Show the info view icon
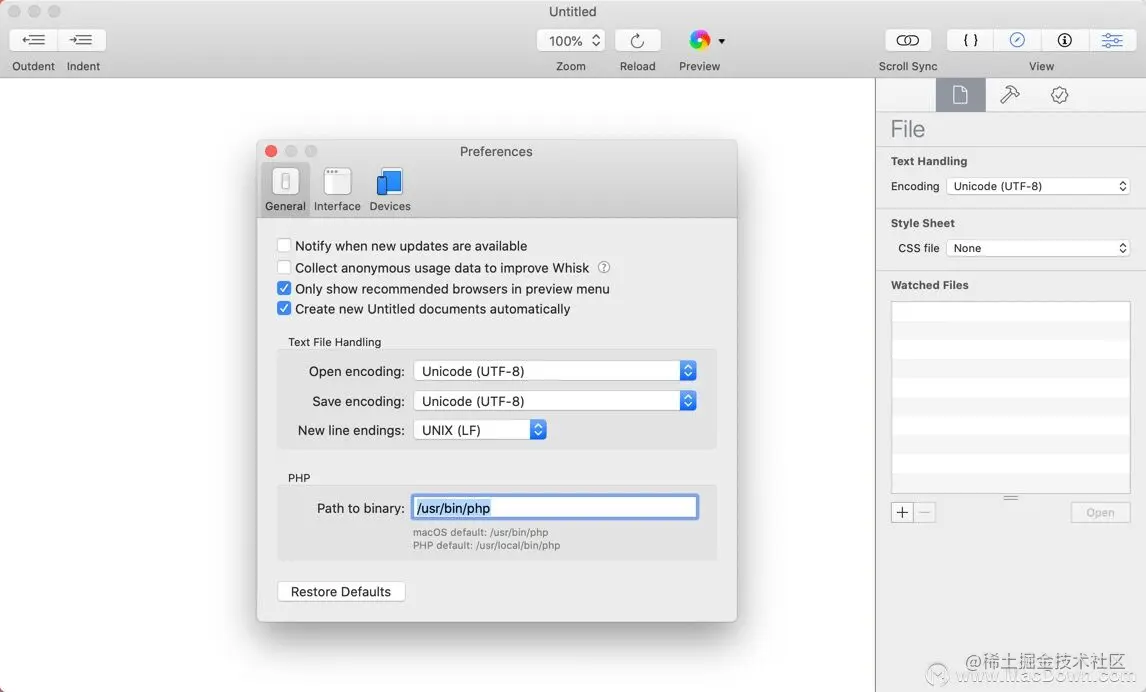1146x692 pixels. [1064, 40]
